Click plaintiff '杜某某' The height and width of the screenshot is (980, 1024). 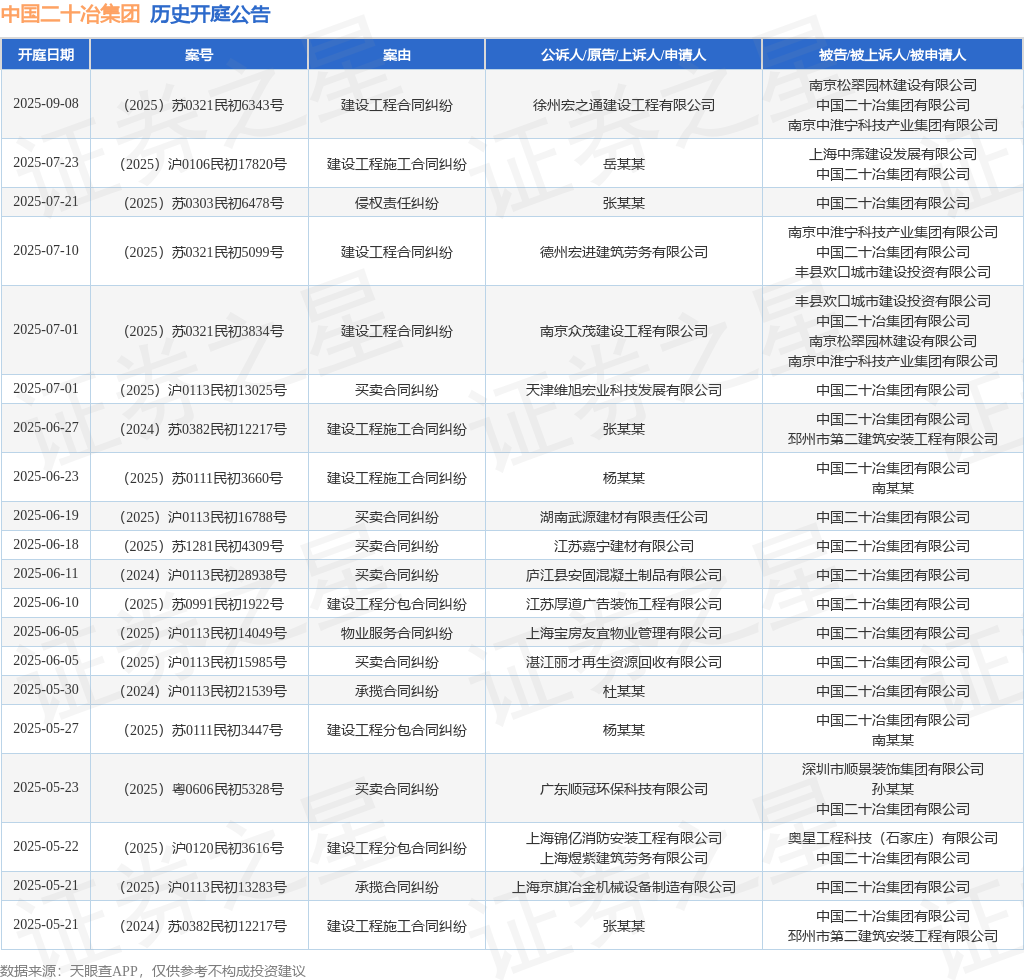(624, 691)
